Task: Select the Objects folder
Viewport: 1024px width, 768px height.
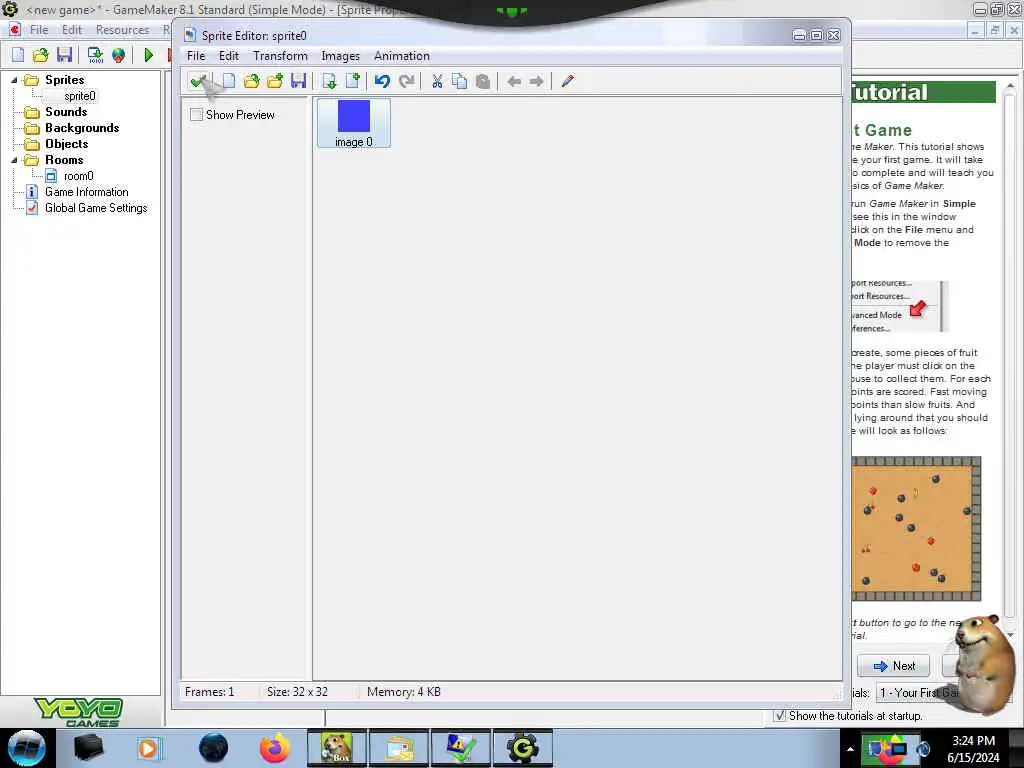Action: point(67,144)
